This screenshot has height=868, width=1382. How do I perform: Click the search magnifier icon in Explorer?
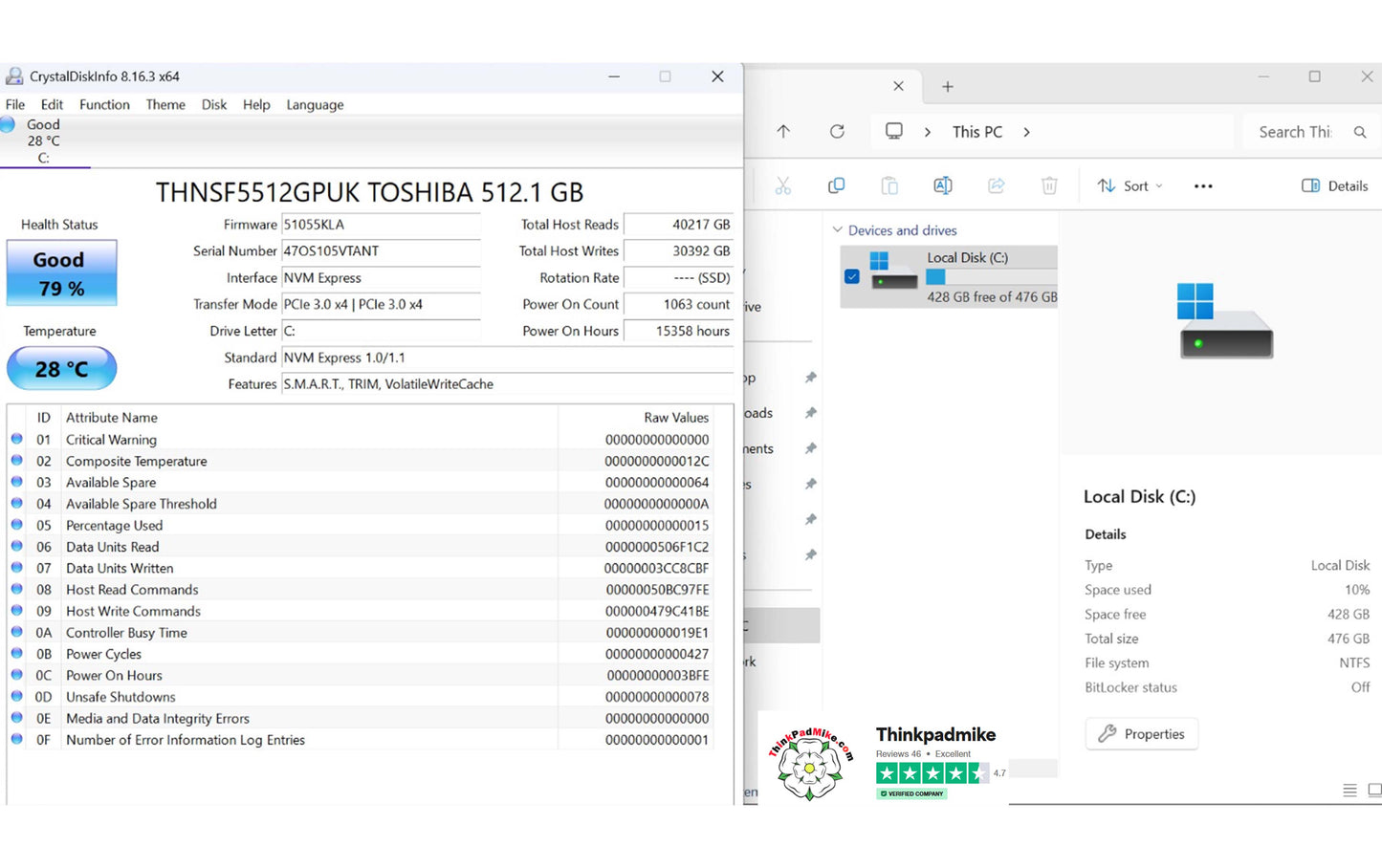[x=1360, y=132]
